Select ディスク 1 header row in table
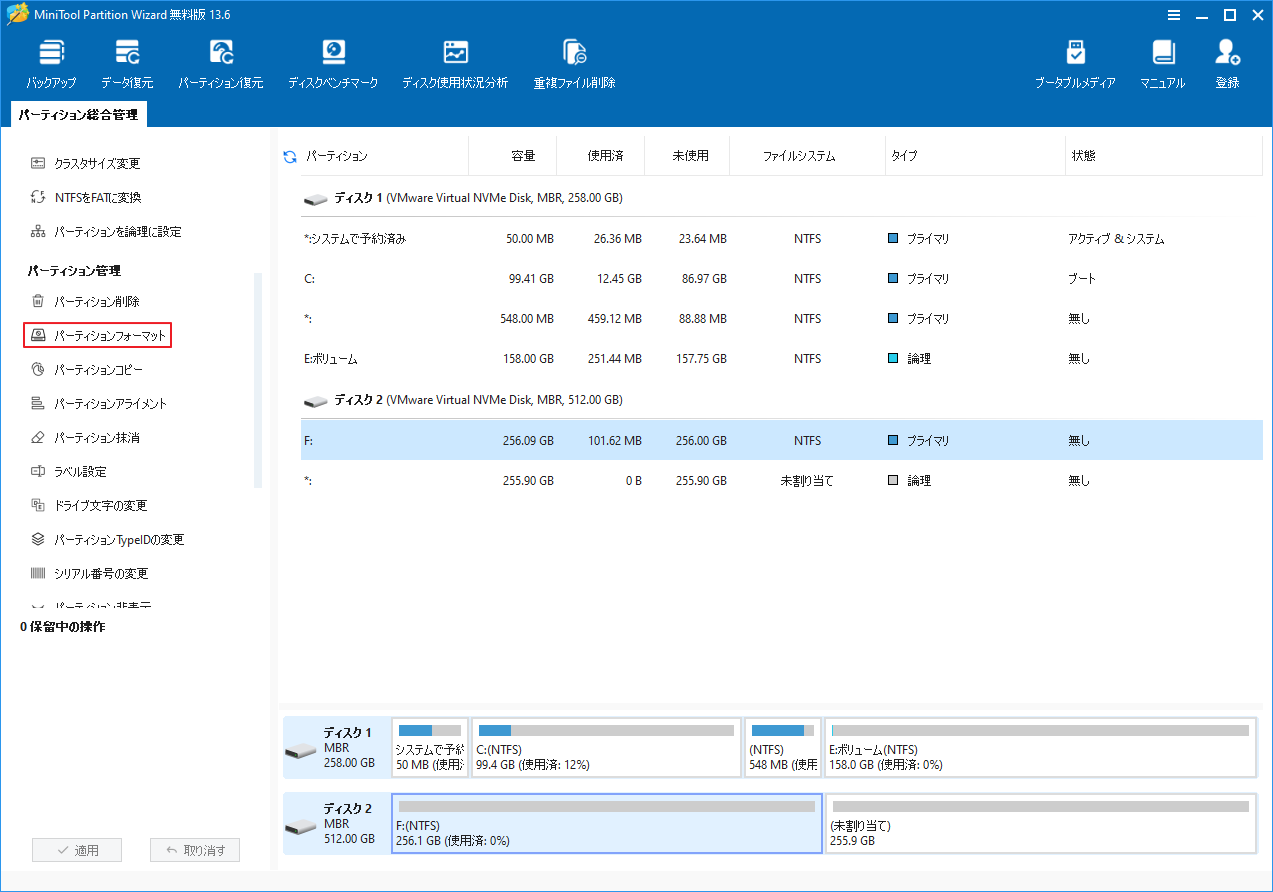 click(x=781, y=198)
